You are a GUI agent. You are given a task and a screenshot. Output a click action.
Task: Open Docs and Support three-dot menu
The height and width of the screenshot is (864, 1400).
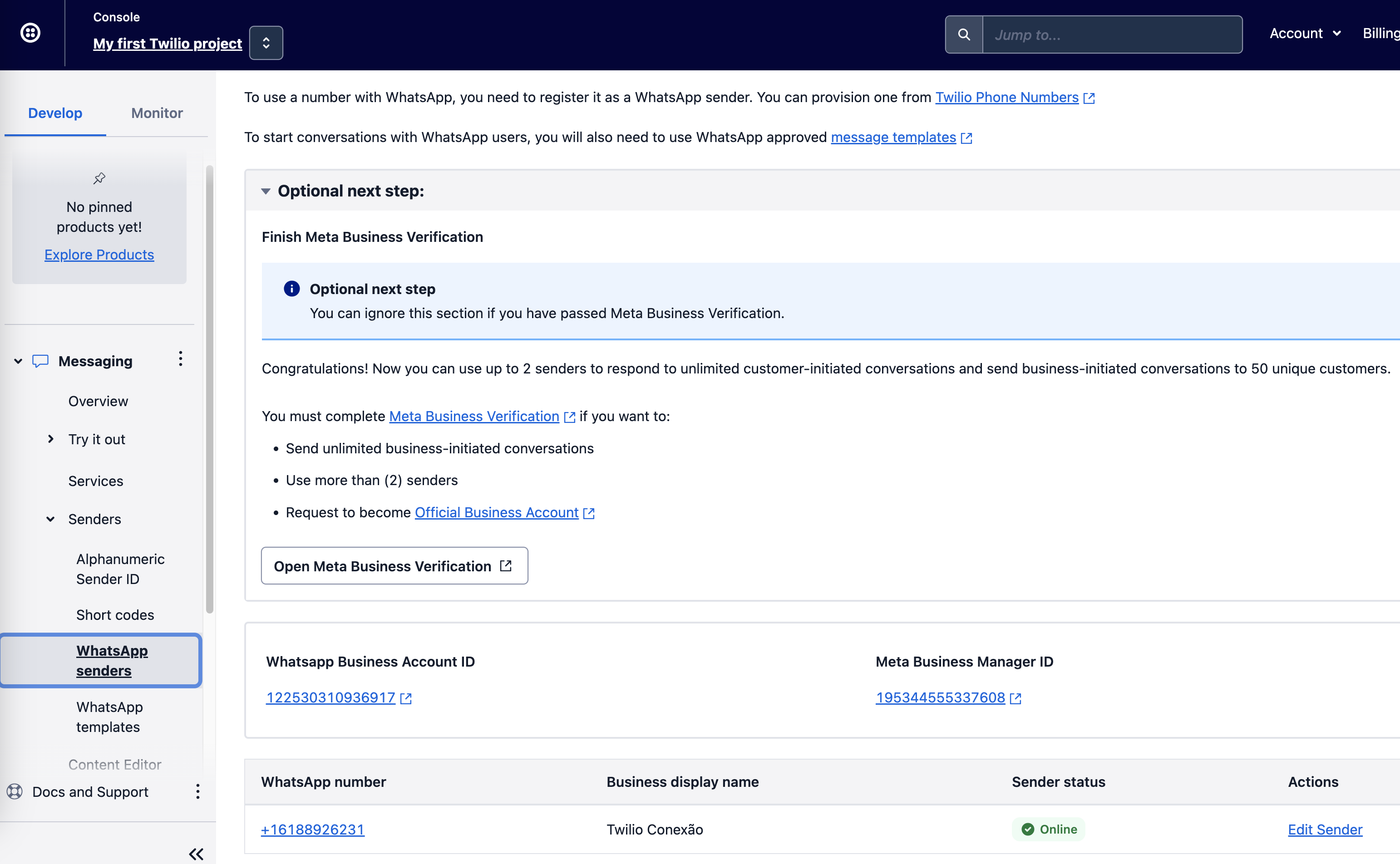point(198,791)
